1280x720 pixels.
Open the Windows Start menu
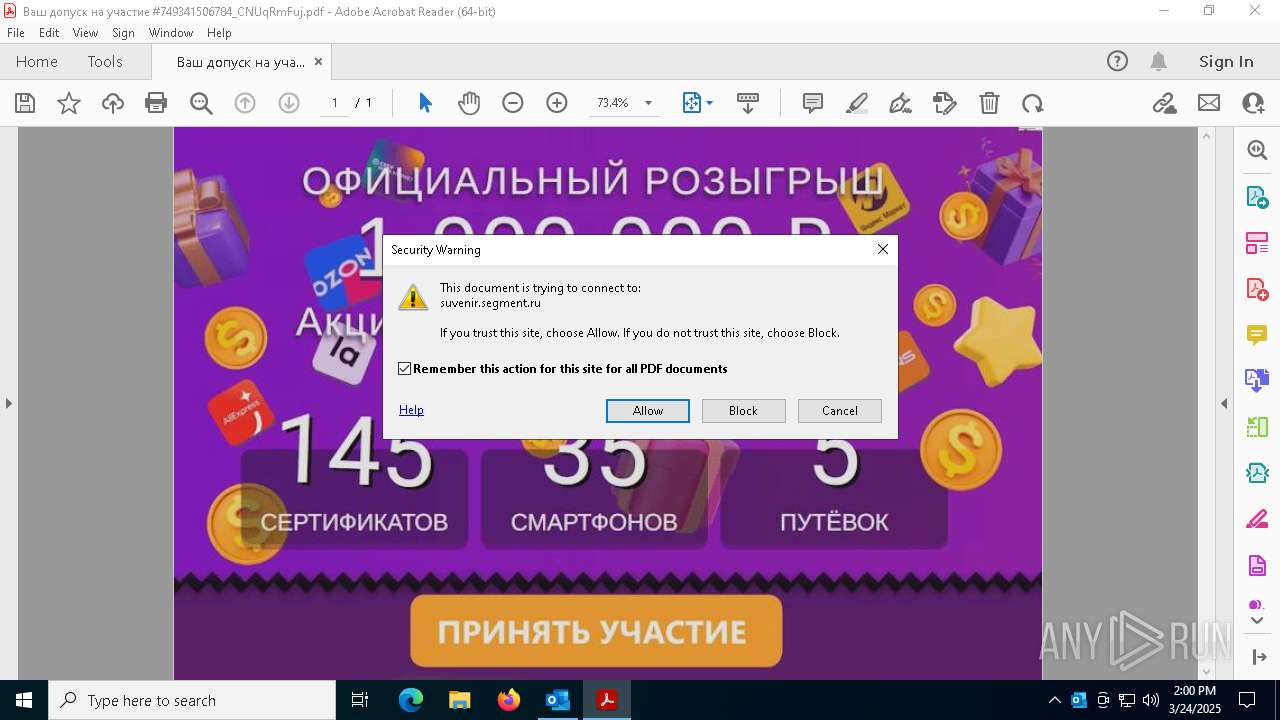click(24, 700)
